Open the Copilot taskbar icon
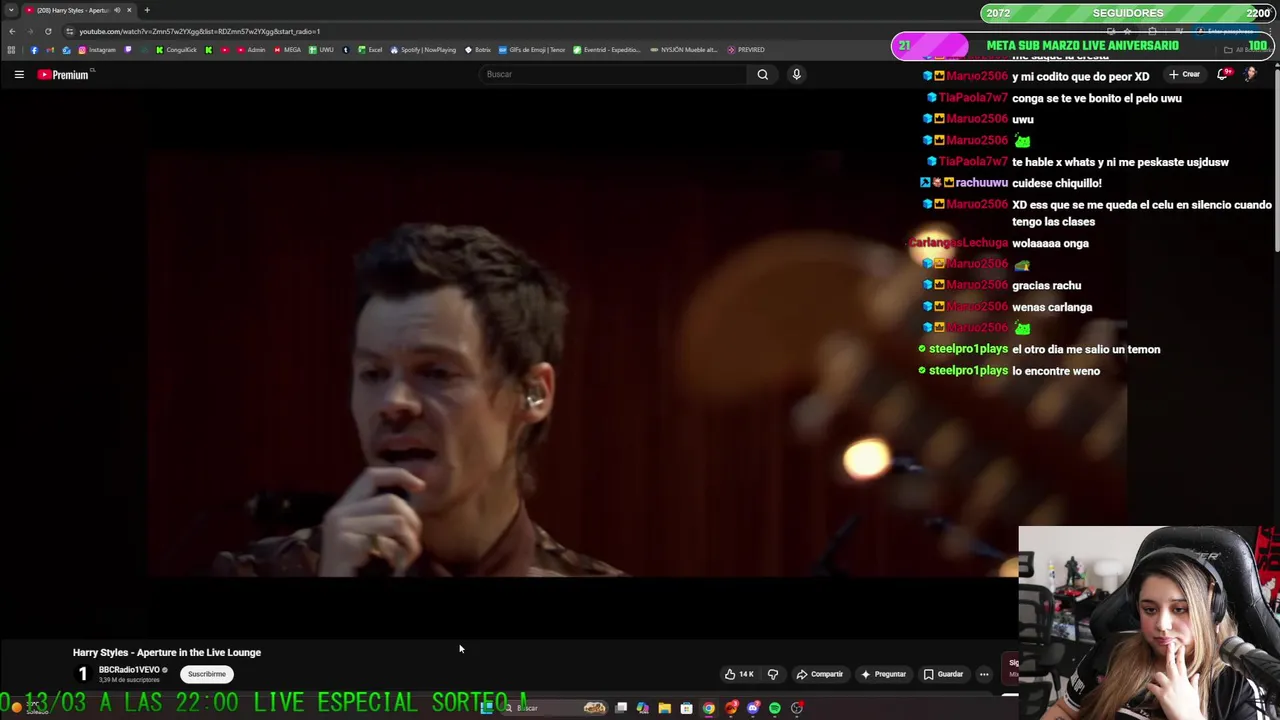Image resolution: width=1280 pixels, height=720 pixels. tap(643, 708)
